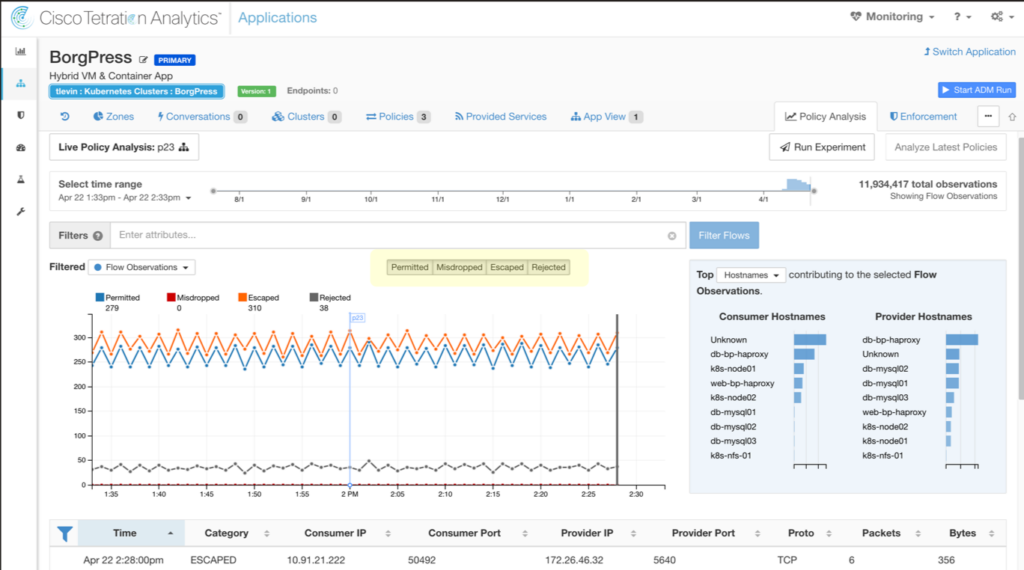This screenshot has width=1024, height=570.
Task: Click the Filters help question icon
Action: click(x=98, y=236)
